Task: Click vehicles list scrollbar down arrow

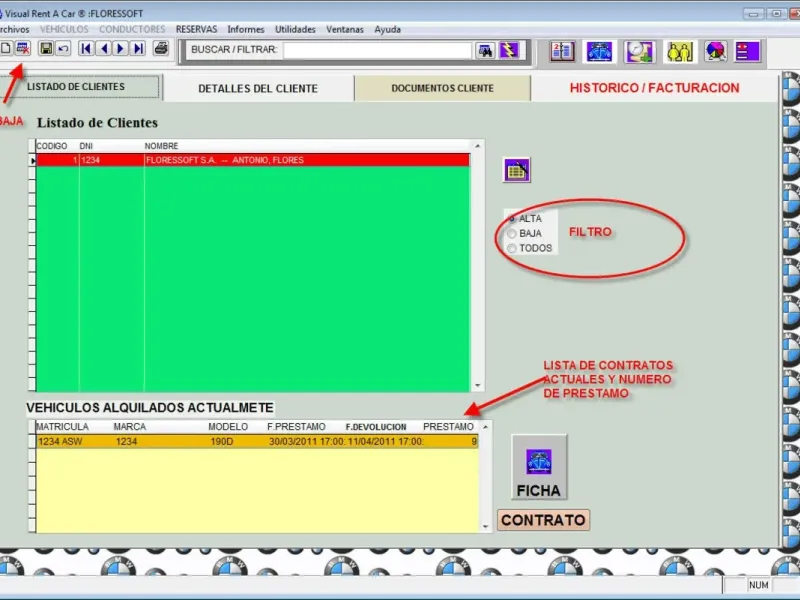Action: (485, 527)
